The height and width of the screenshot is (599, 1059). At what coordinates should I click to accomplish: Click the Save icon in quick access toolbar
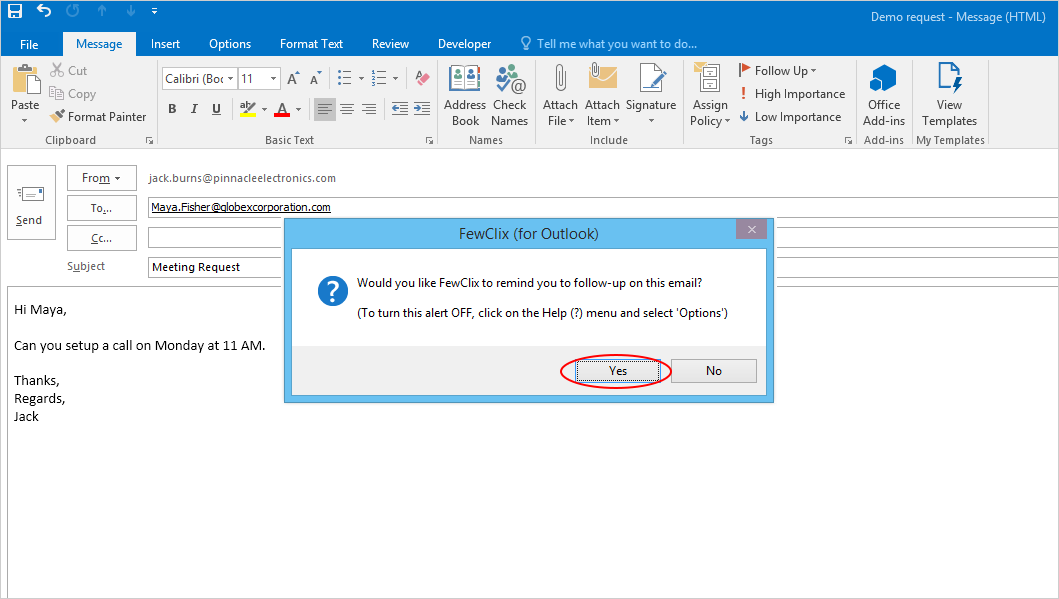[15, 11]
